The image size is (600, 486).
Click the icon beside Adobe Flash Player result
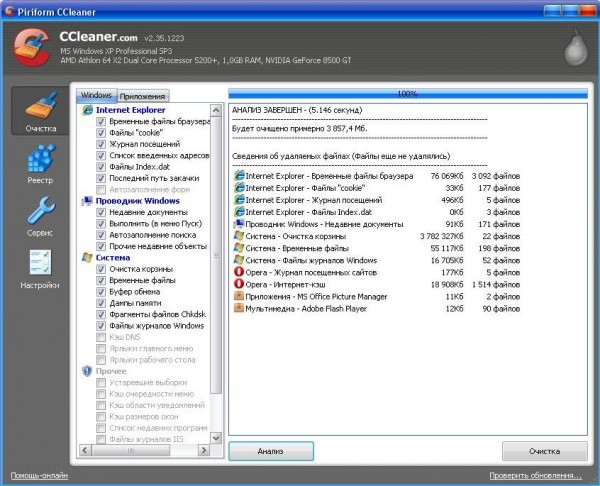click(239, 308)
